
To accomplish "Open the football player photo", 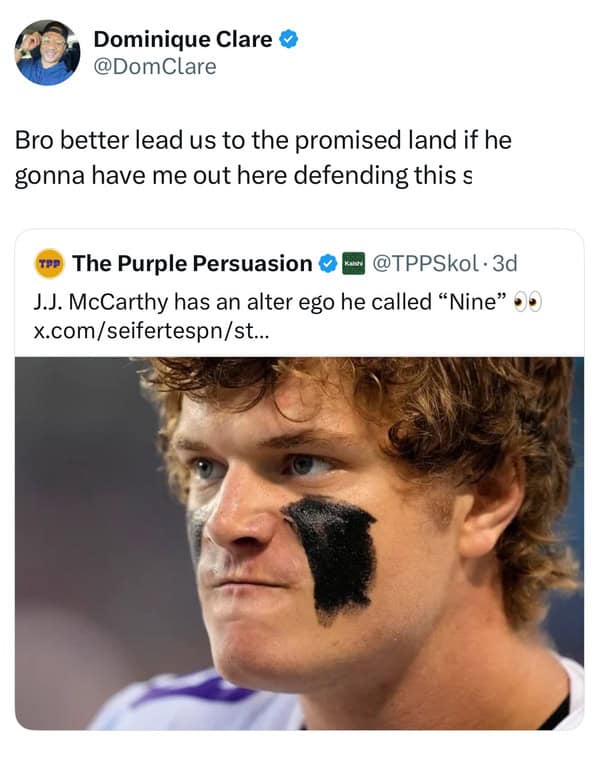I will point(299,543).
